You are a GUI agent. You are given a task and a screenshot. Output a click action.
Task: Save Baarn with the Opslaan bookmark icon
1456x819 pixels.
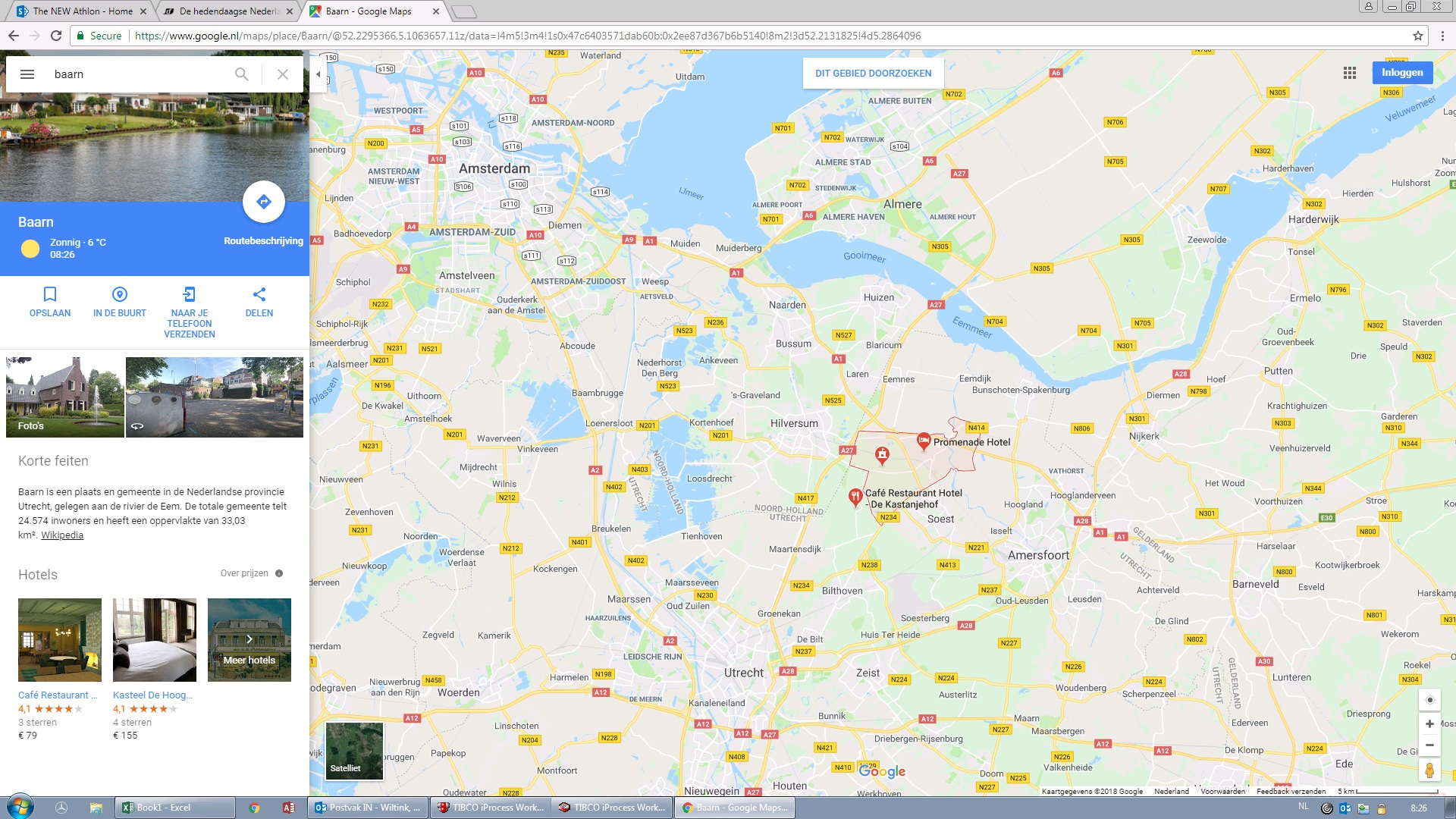pyautogui.click(x=50, y=302)
